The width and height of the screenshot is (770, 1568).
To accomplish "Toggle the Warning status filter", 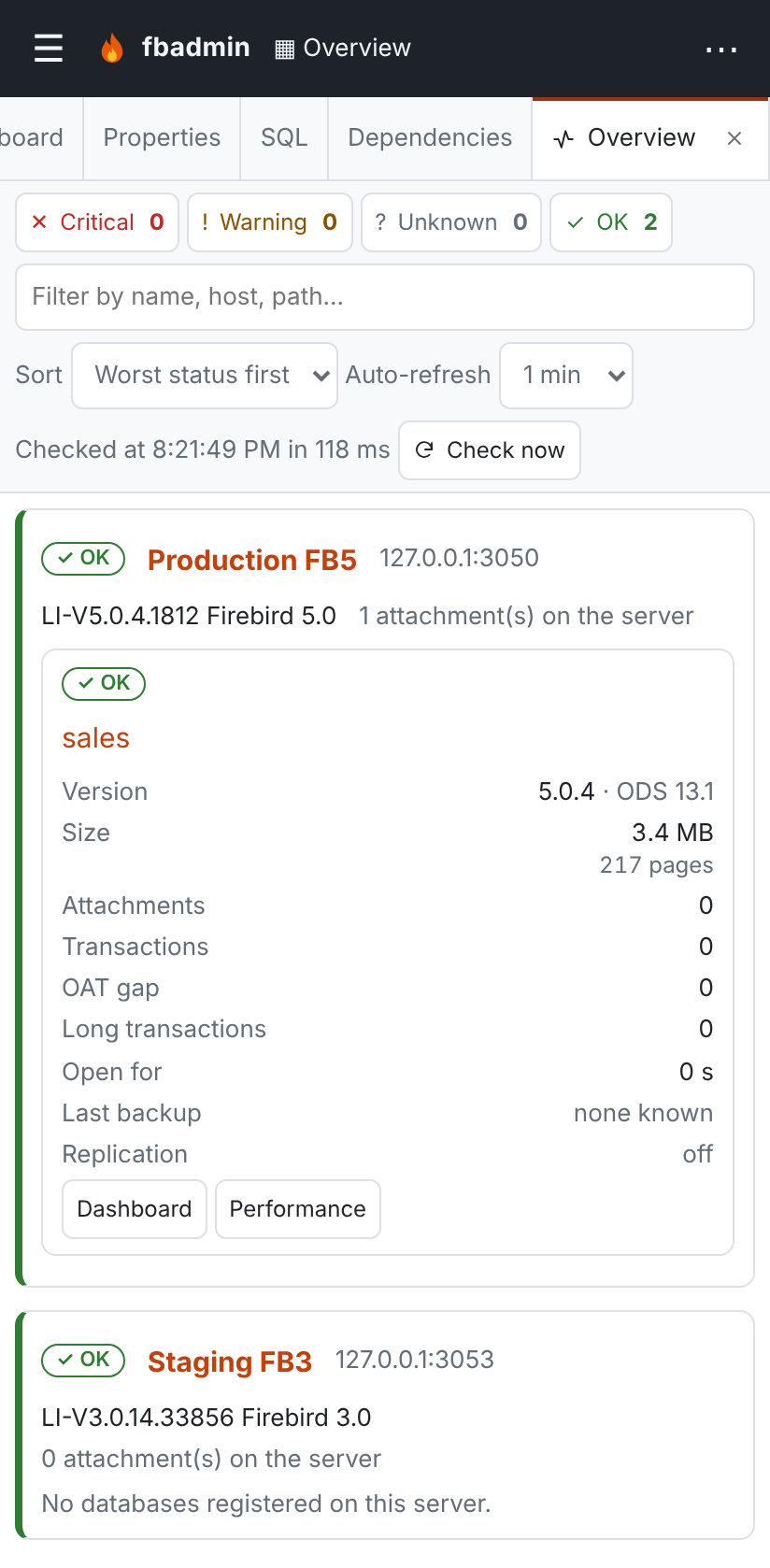I will (270, 222).
